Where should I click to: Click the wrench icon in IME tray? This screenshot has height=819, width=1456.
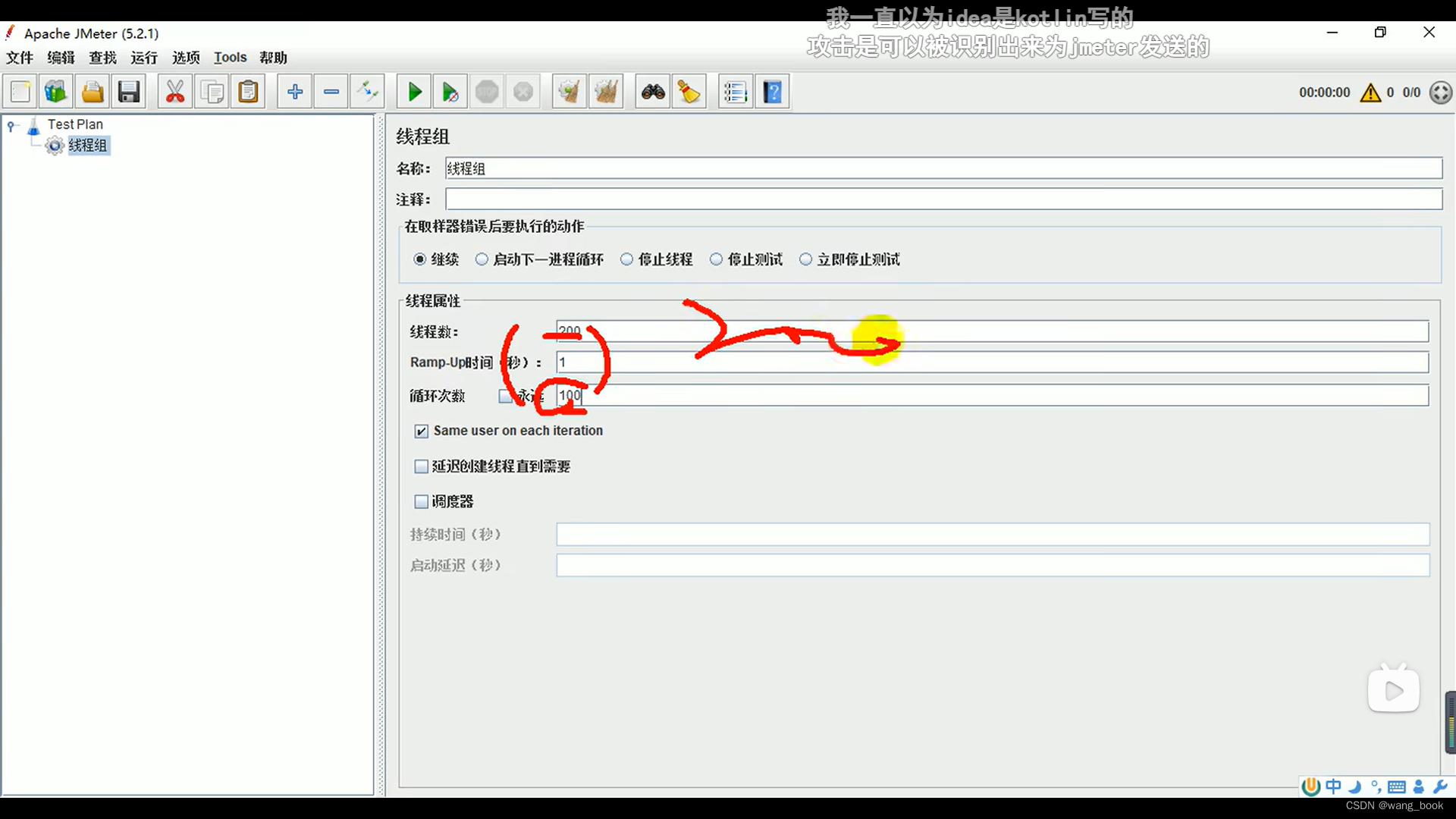pos(1439,786)
